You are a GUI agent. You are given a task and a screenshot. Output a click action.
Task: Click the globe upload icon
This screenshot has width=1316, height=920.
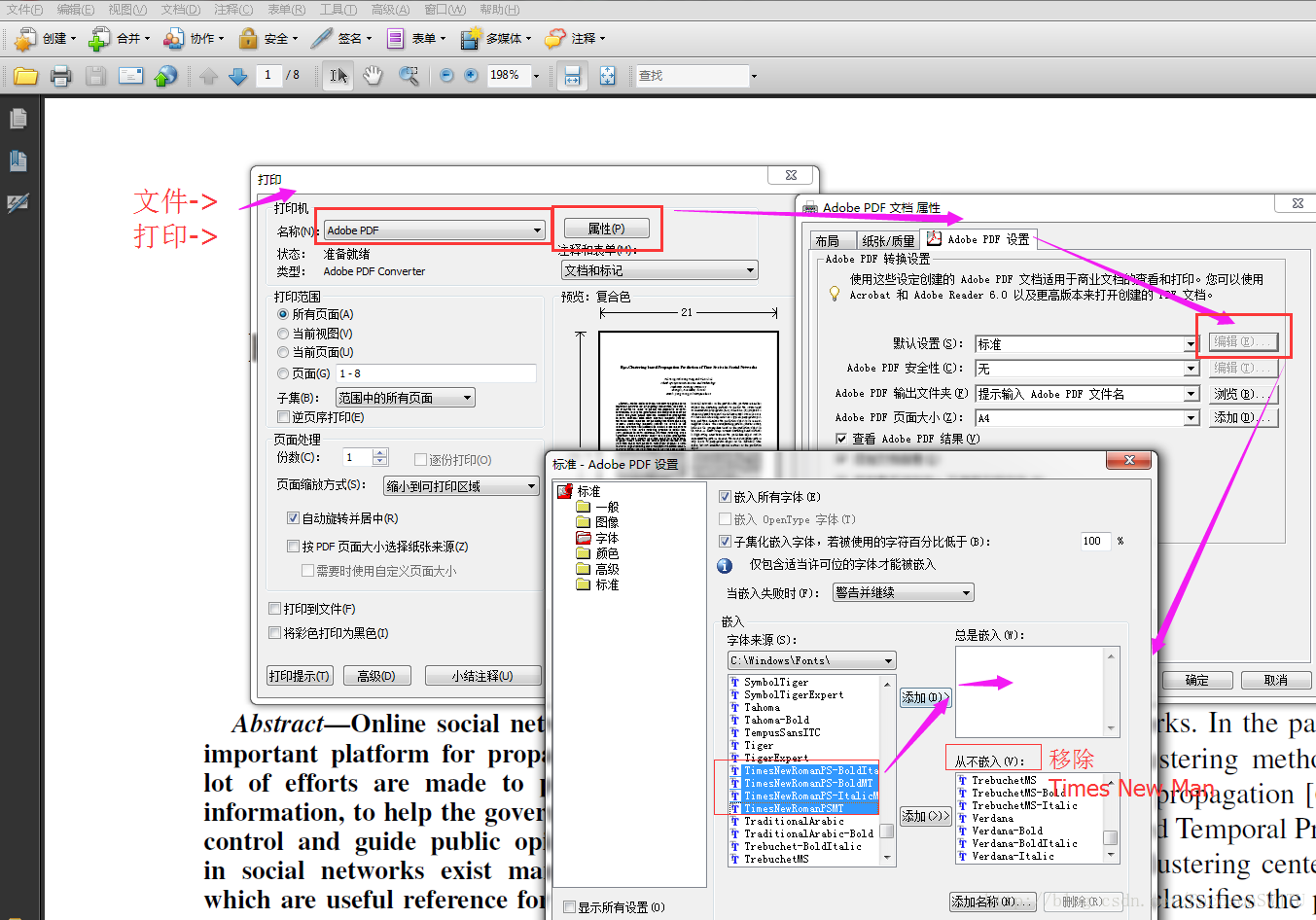pyautogui.click(x=166, y=76)
